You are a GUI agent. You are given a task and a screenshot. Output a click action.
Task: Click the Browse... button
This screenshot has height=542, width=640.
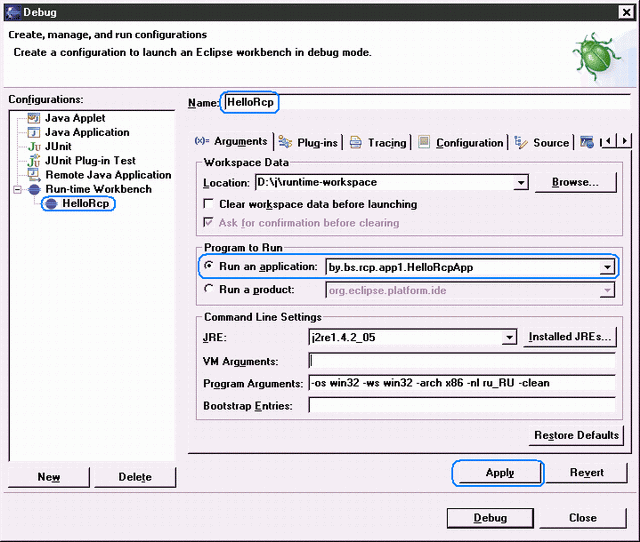[x=576, y=182]
